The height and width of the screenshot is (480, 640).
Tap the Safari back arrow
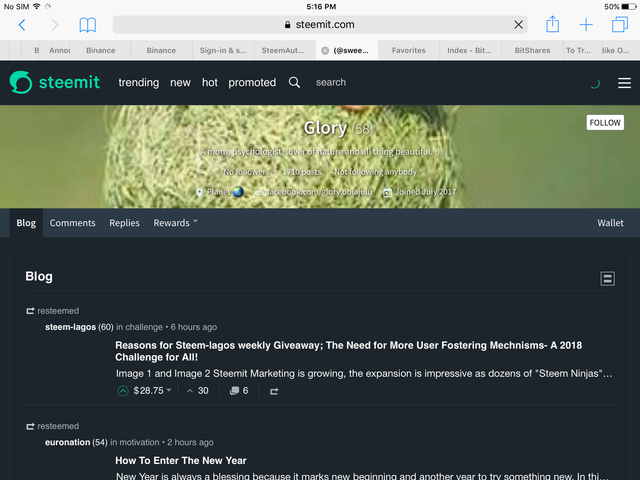point(22,25)
